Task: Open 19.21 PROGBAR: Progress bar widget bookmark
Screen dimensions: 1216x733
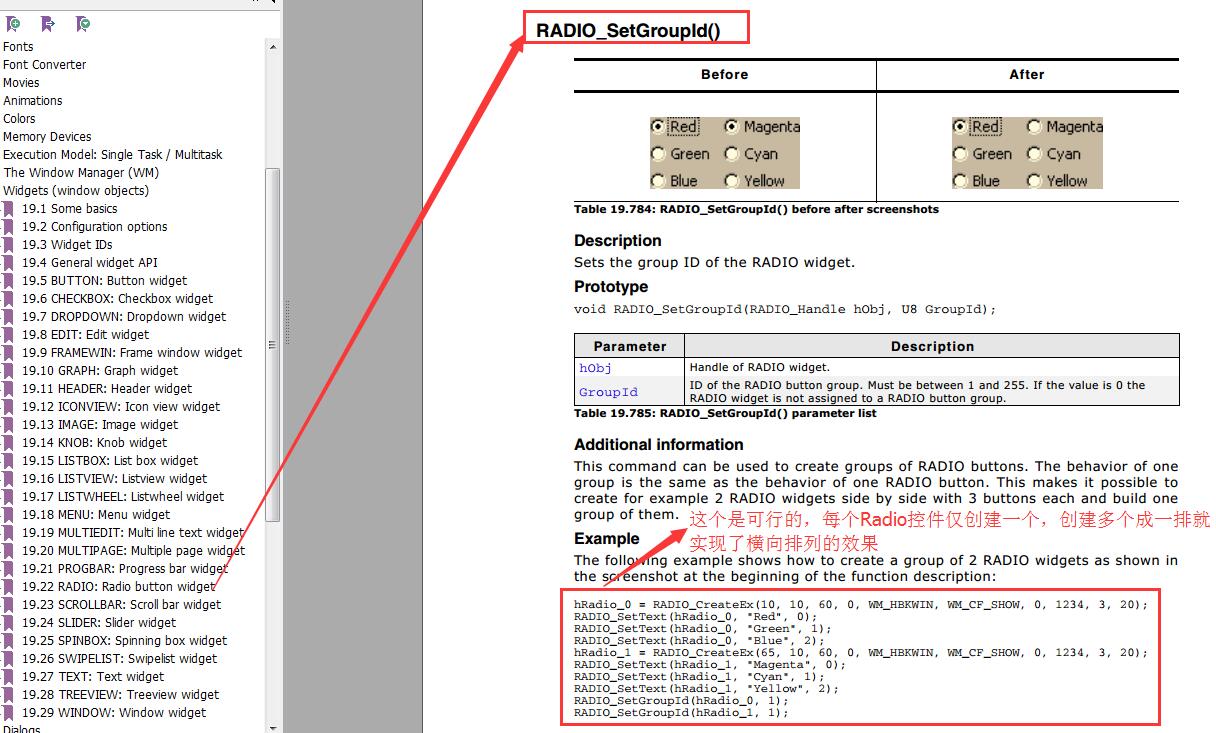Action: [x=125, y=569]
